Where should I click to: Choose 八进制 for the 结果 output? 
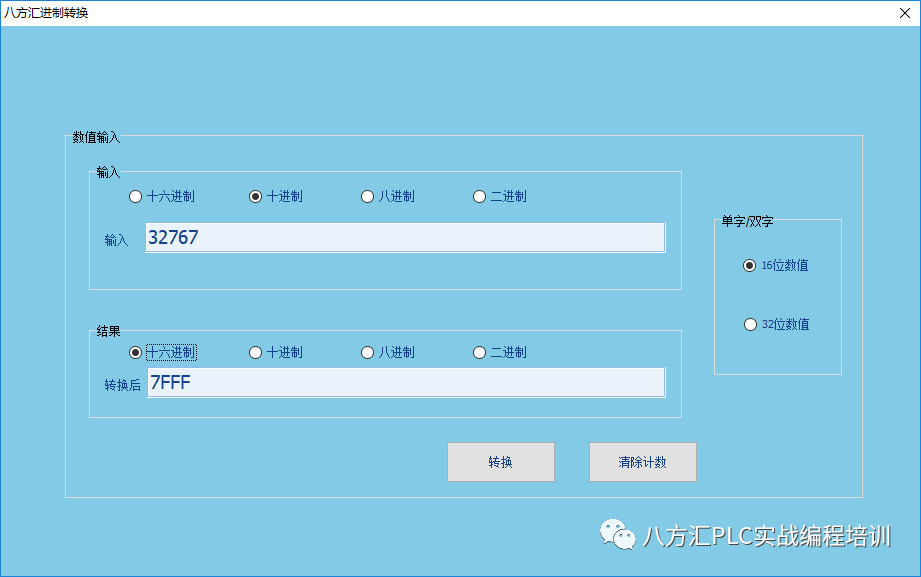[x=368, y=352]
